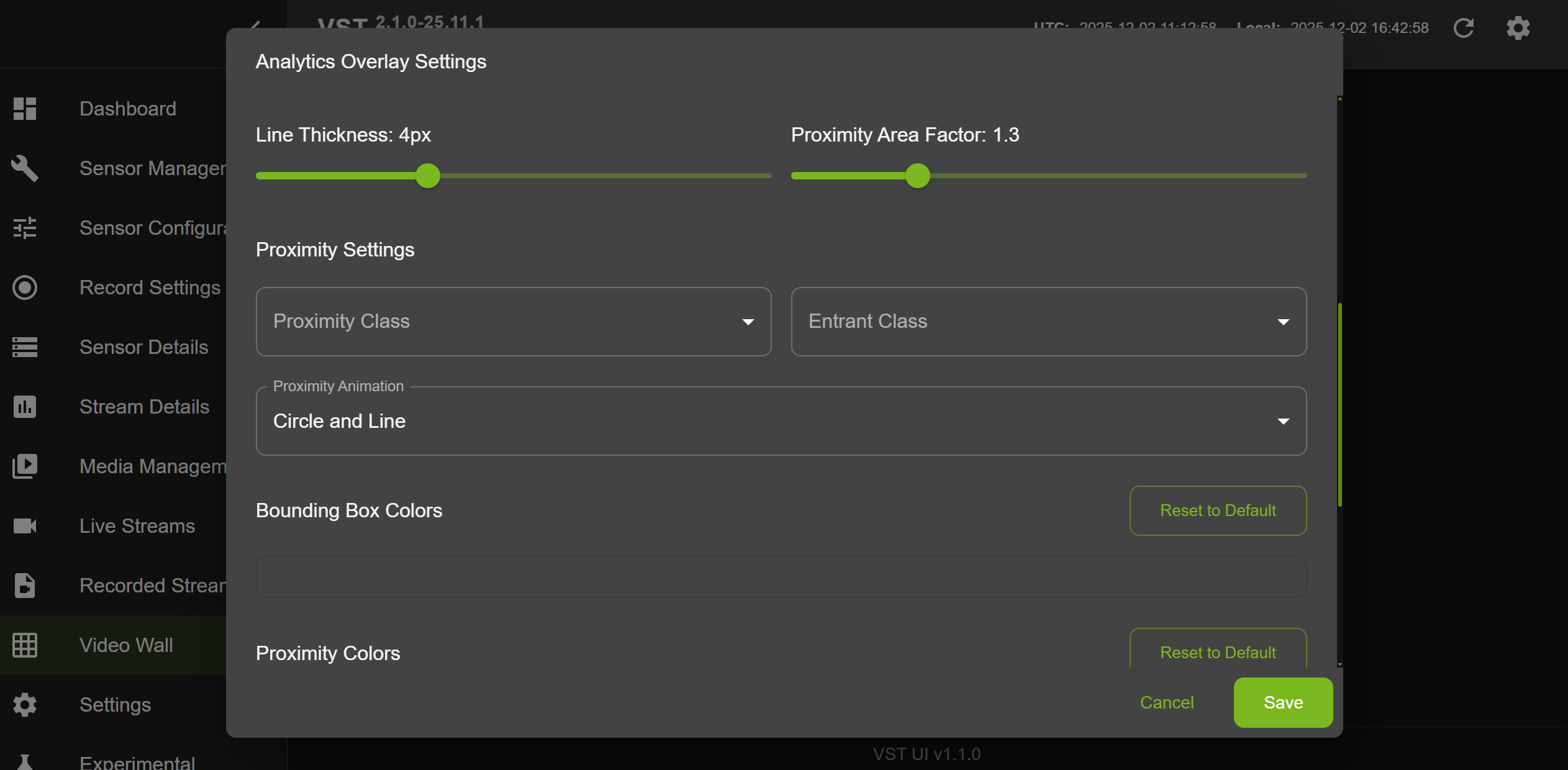
Task: Go to Settings in sidebar menu
Action: click(115, 705)
